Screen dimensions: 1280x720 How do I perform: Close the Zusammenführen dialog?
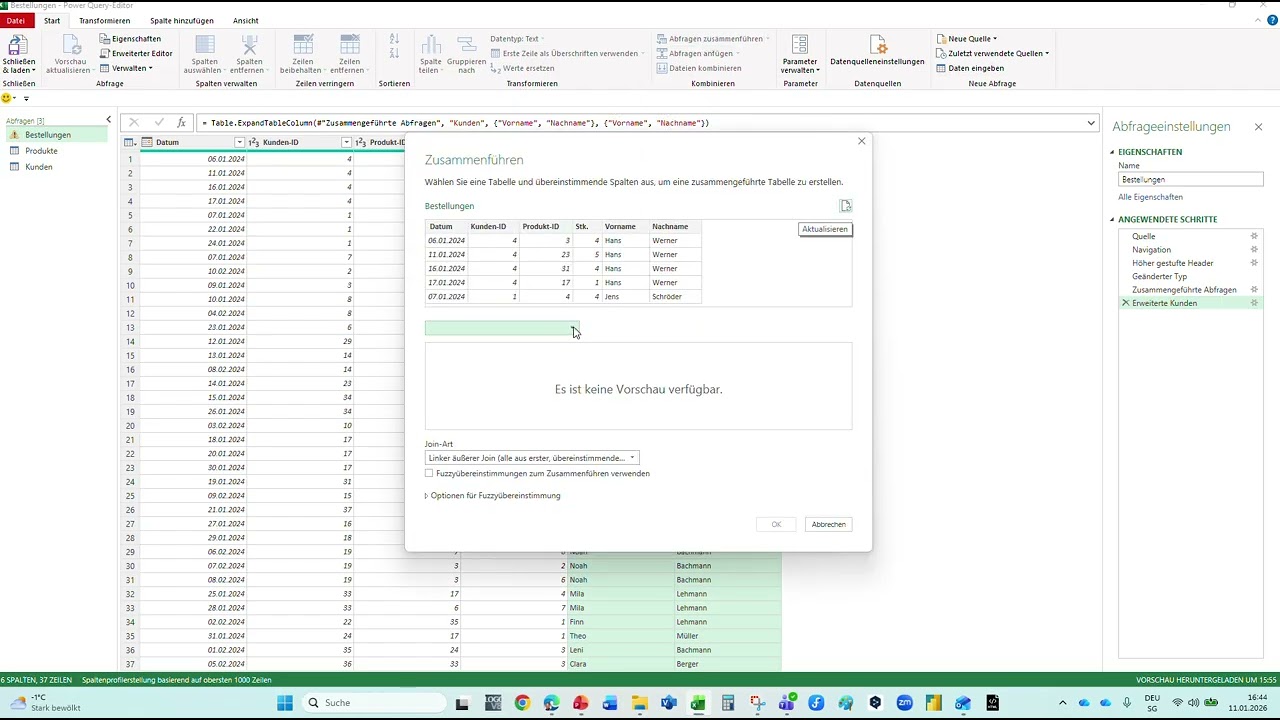(x=861, y=141)
